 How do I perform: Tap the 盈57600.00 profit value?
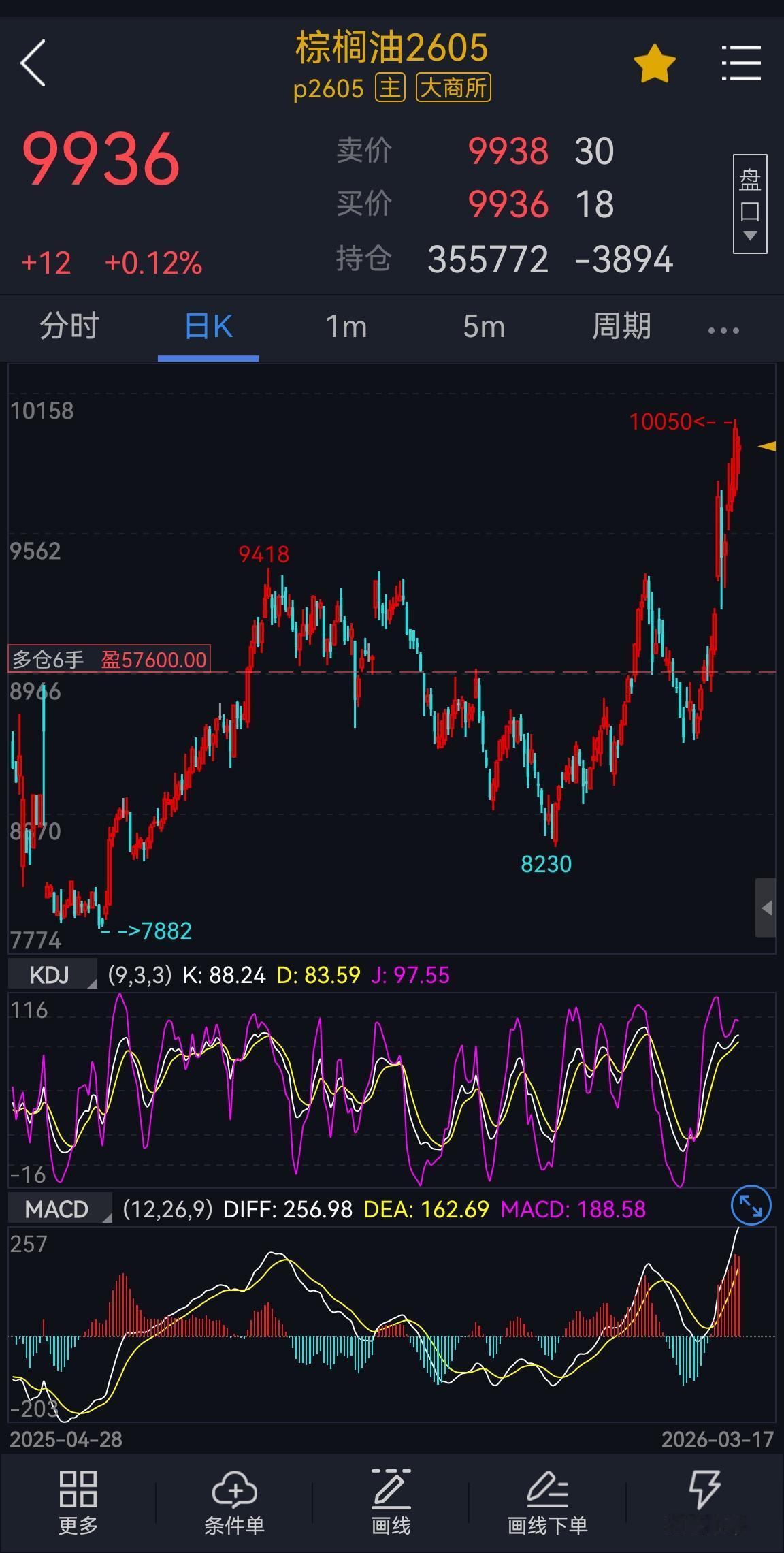point(154,660)
